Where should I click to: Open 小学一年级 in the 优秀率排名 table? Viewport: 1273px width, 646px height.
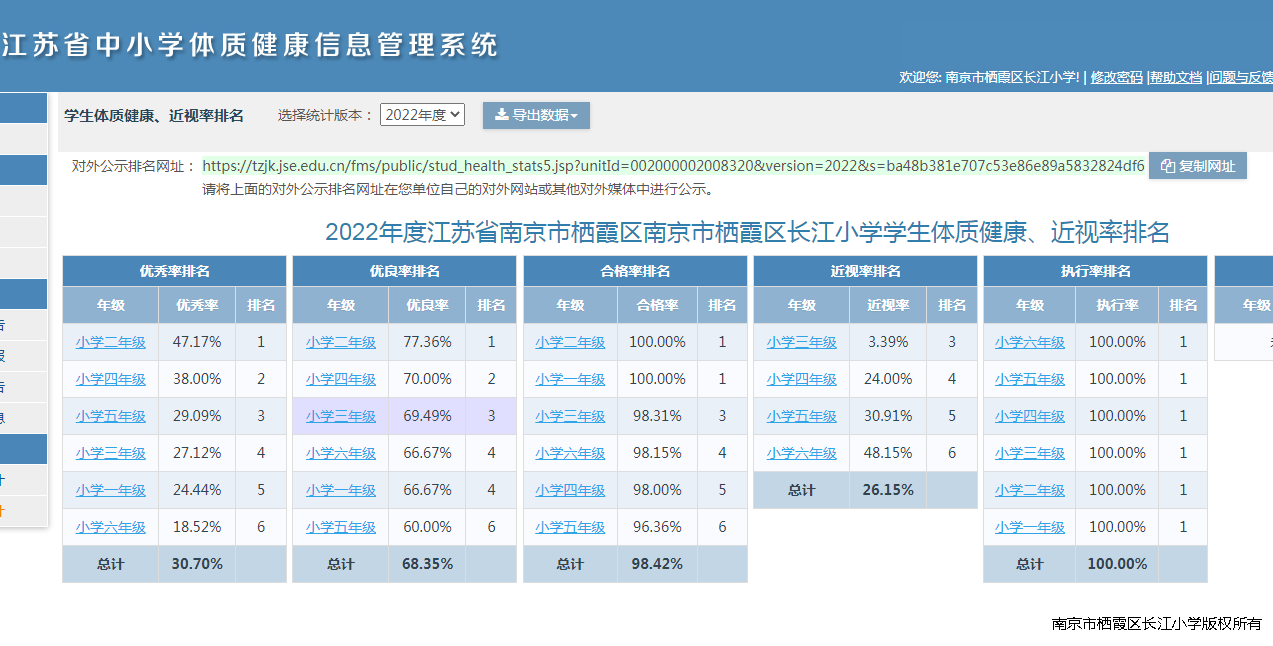pyautogui.click(x=110, y=490)
